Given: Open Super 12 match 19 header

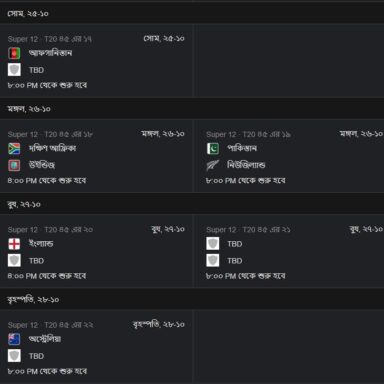Looking at the screenshot, I should click(x=248, y=135).
